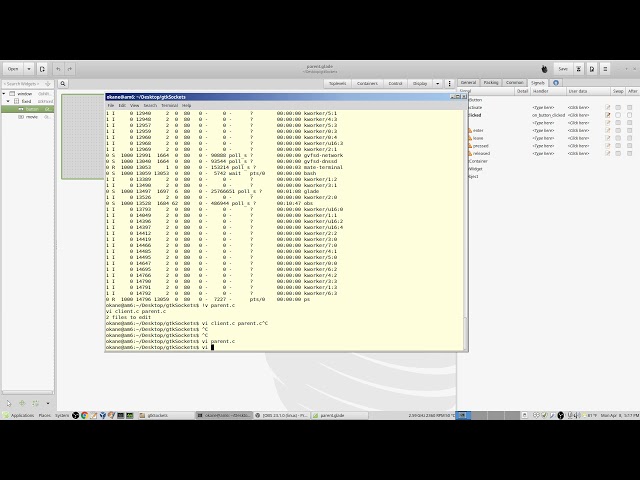Switch to the Signals tab

538,82
